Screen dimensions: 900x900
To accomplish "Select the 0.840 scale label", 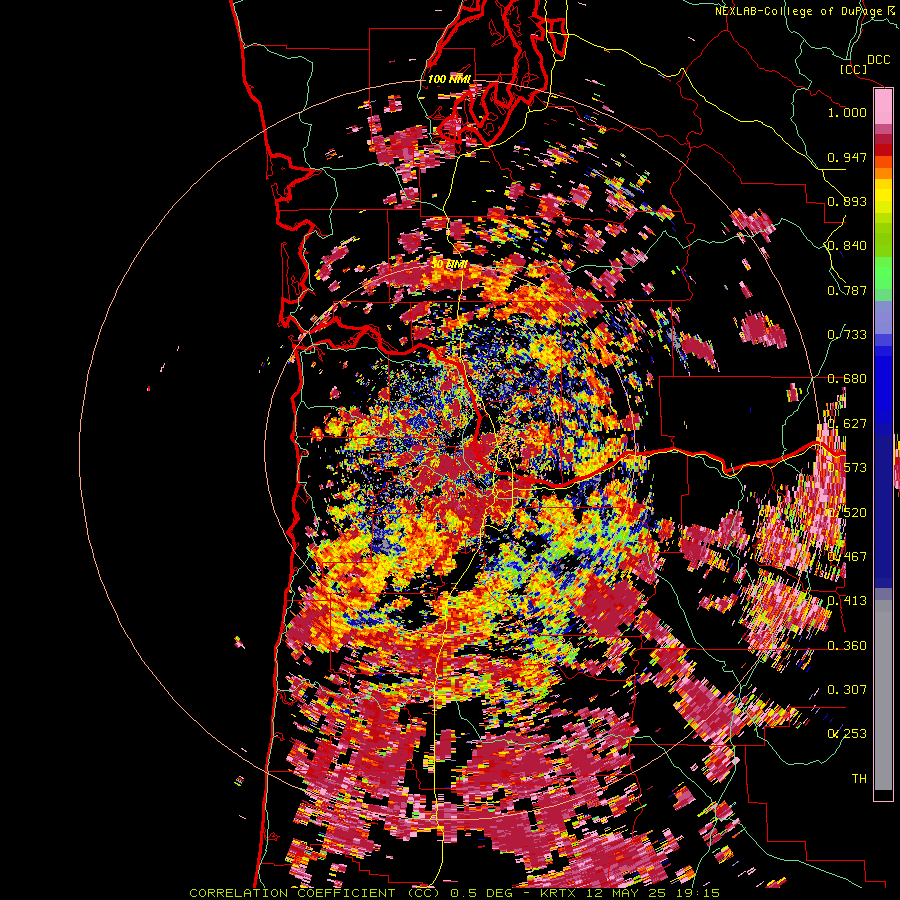I will (x=847, y=246).
